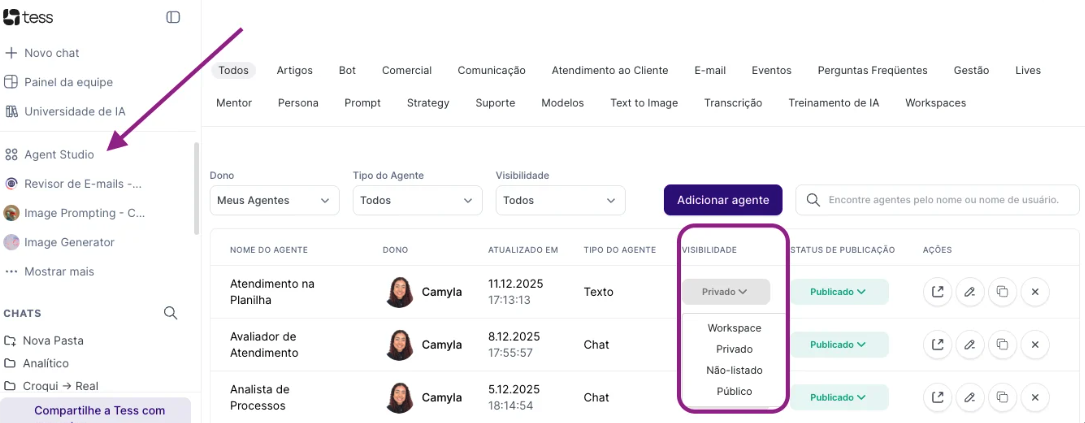This screenshot has height=423, width=1085.
Task: Select the Bot category tab
Action: [347, 70]
